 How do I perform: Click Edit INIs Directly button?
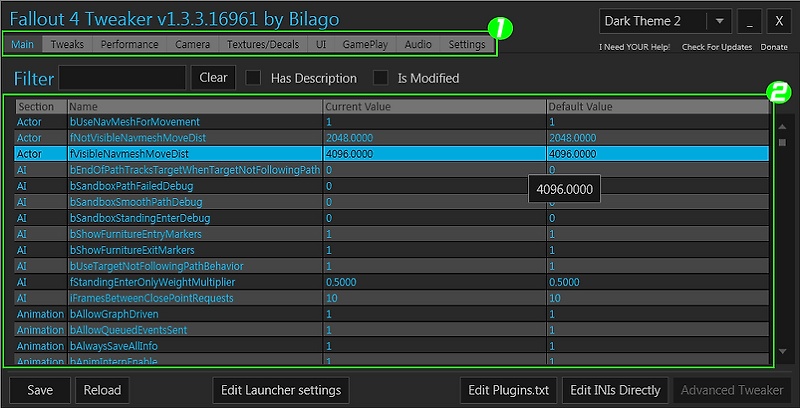615,391
